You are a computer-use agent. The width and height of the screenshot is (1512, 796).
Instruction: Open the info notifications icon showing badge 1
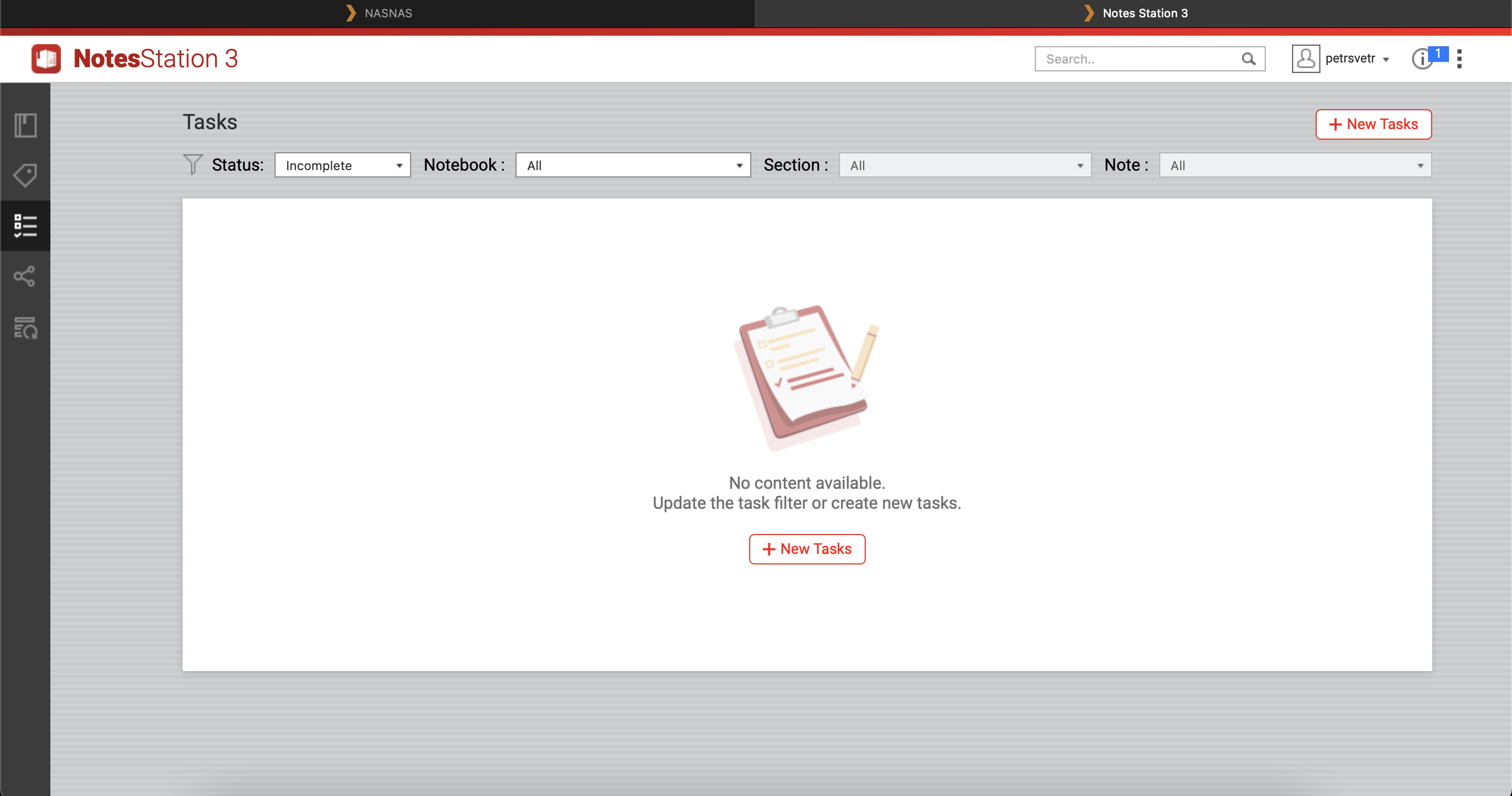1422,59
